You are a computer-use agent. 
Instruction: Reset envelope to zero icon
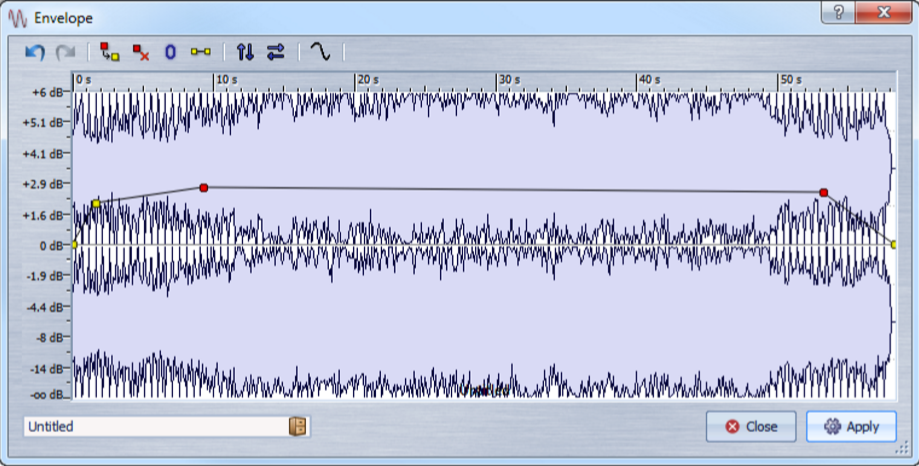coord(170,53)
